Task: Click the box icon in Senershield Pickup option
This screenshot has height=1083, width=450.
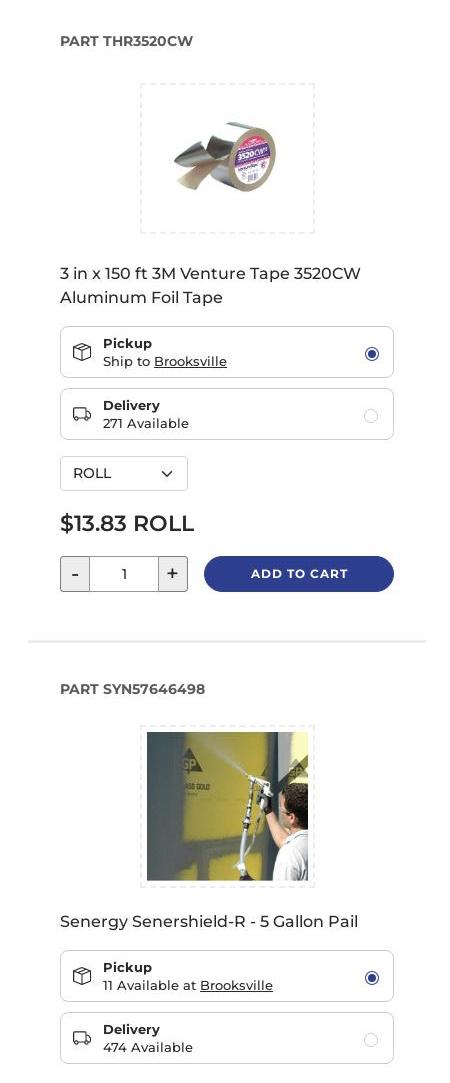Action: (x=82, y=976)
